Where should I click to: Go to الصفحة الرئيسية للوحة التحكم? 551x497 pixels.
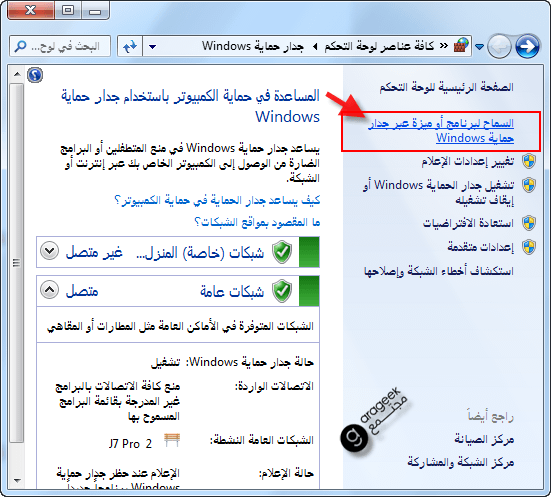tap(446, 87)
